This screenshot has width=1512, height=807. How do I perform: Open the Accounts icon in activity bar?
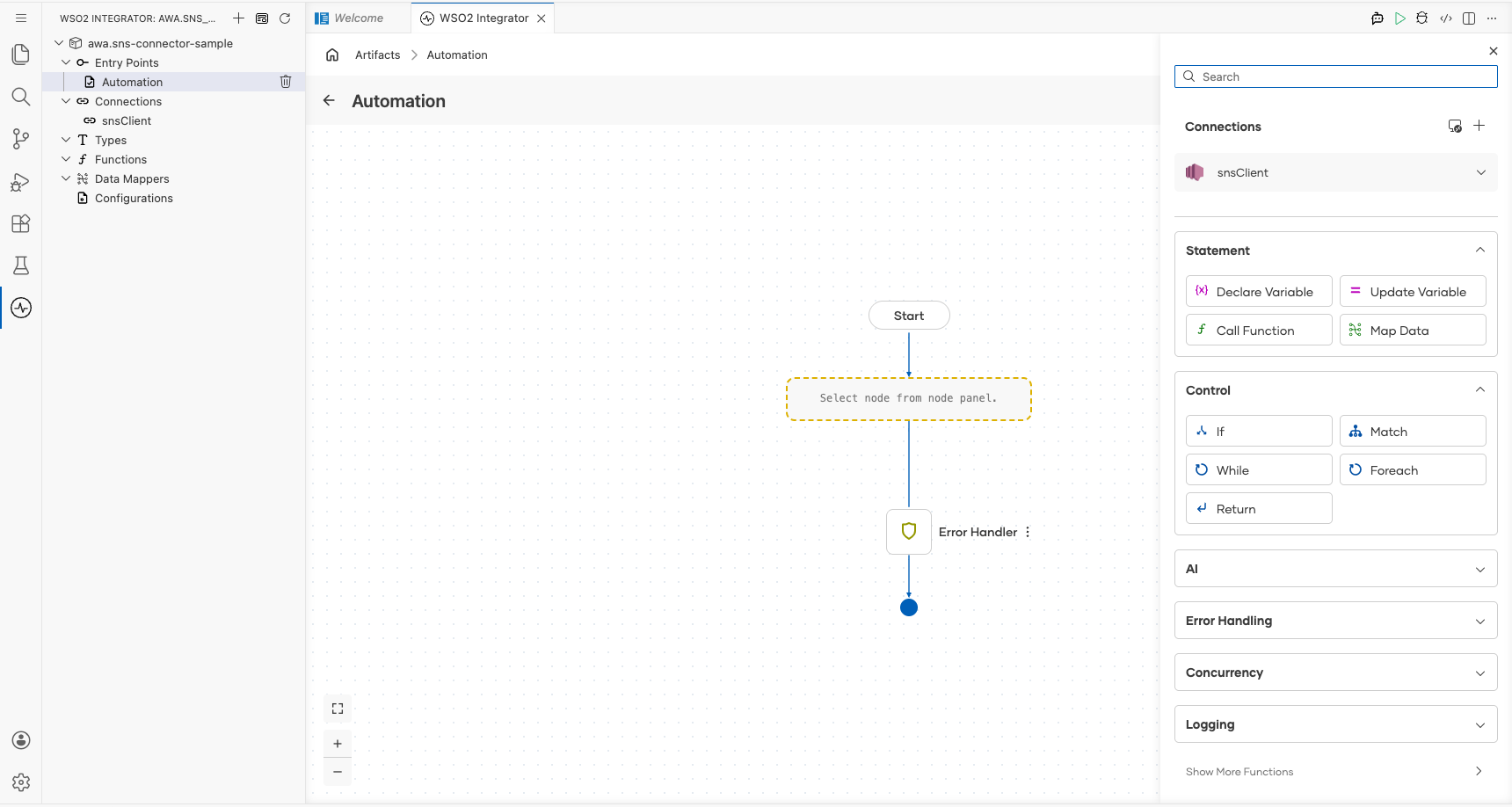pos(21,740)
